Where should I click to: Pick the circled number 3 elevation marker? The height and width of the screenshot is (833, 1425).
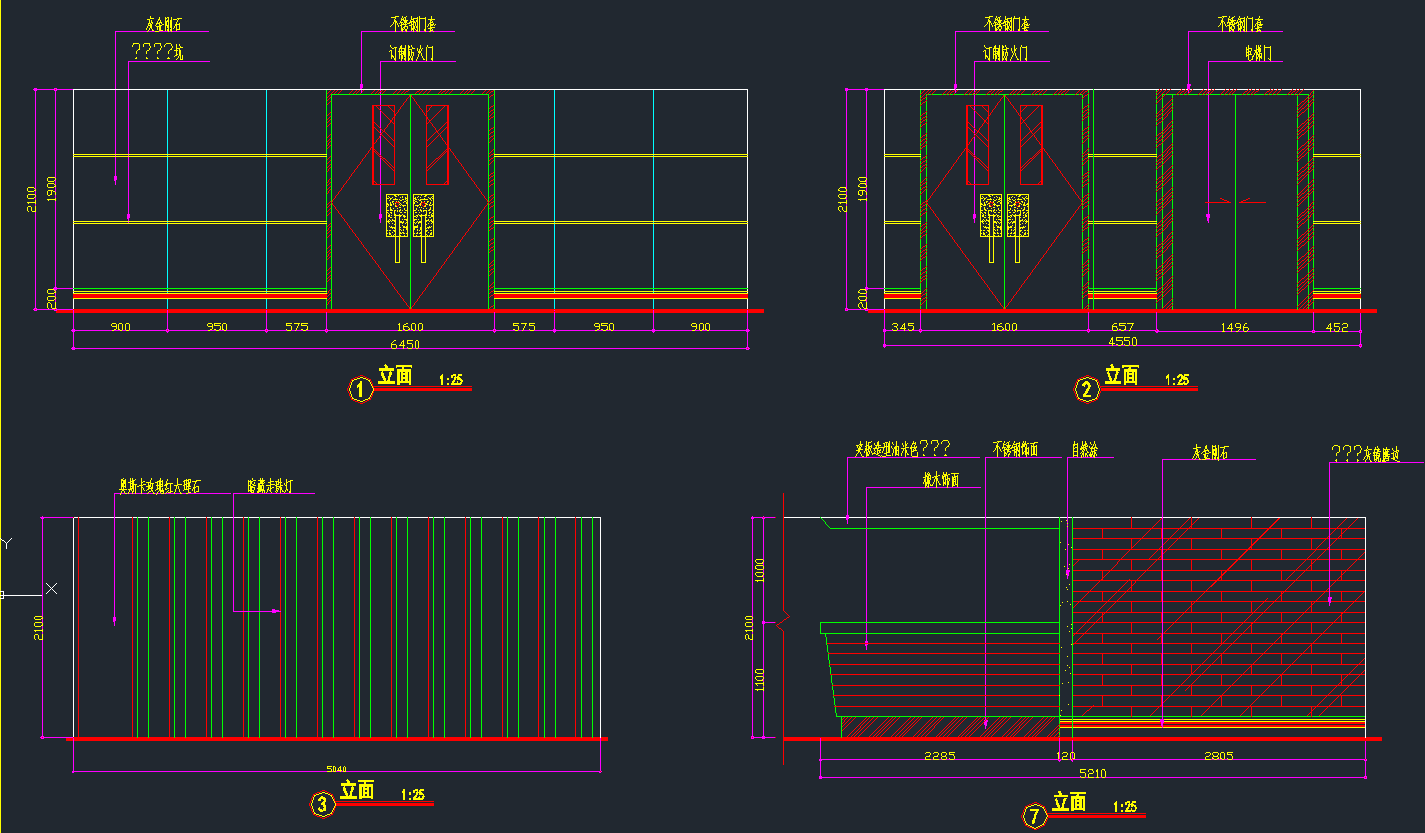(322, 804)
